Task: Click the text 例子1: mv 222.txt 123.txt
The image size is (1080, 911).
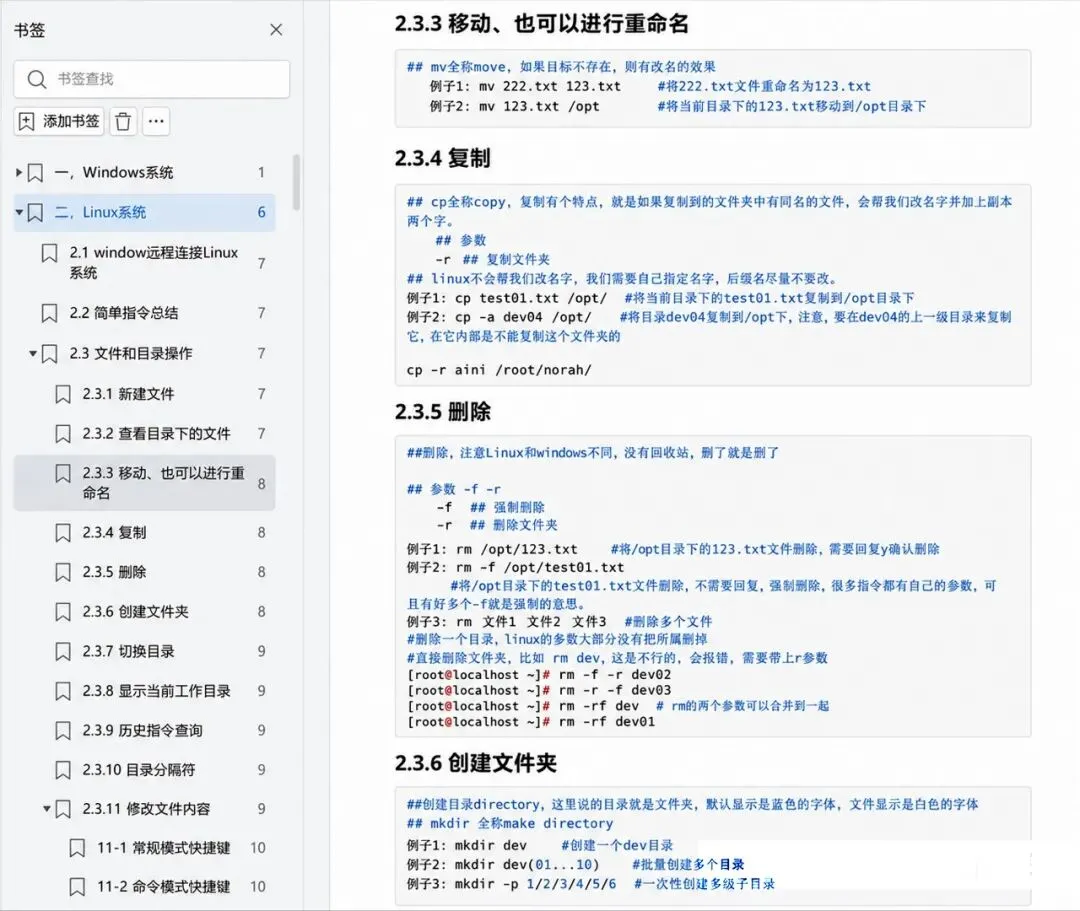Action: tap(525, 86)
